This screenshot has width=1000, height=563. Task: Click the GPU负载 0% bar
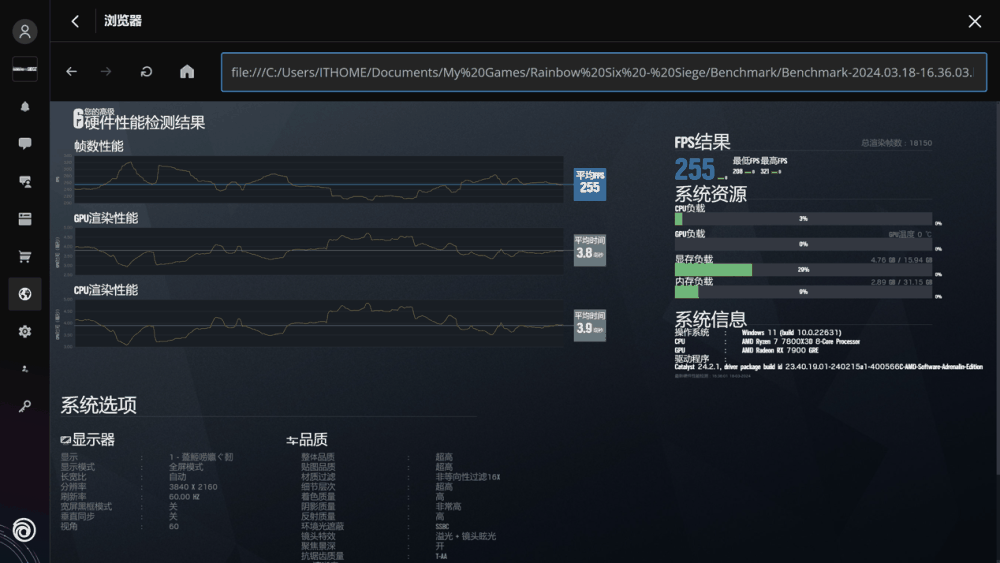[803, 244]
